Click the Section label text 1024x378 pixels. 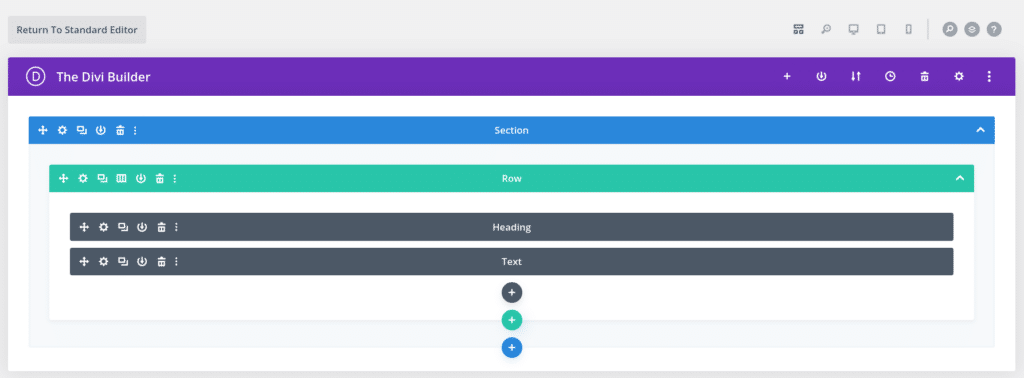[x=511, y=131]
